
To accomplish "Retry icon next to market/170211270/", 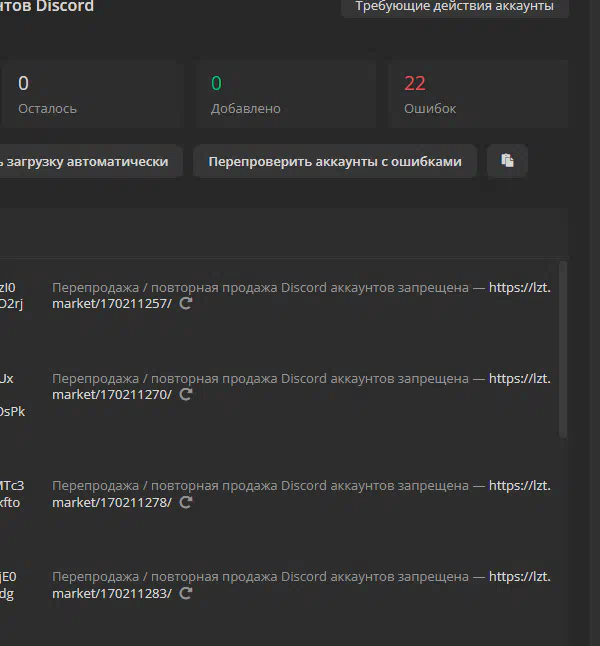I will pyautogui.click(x=185, y=395).
